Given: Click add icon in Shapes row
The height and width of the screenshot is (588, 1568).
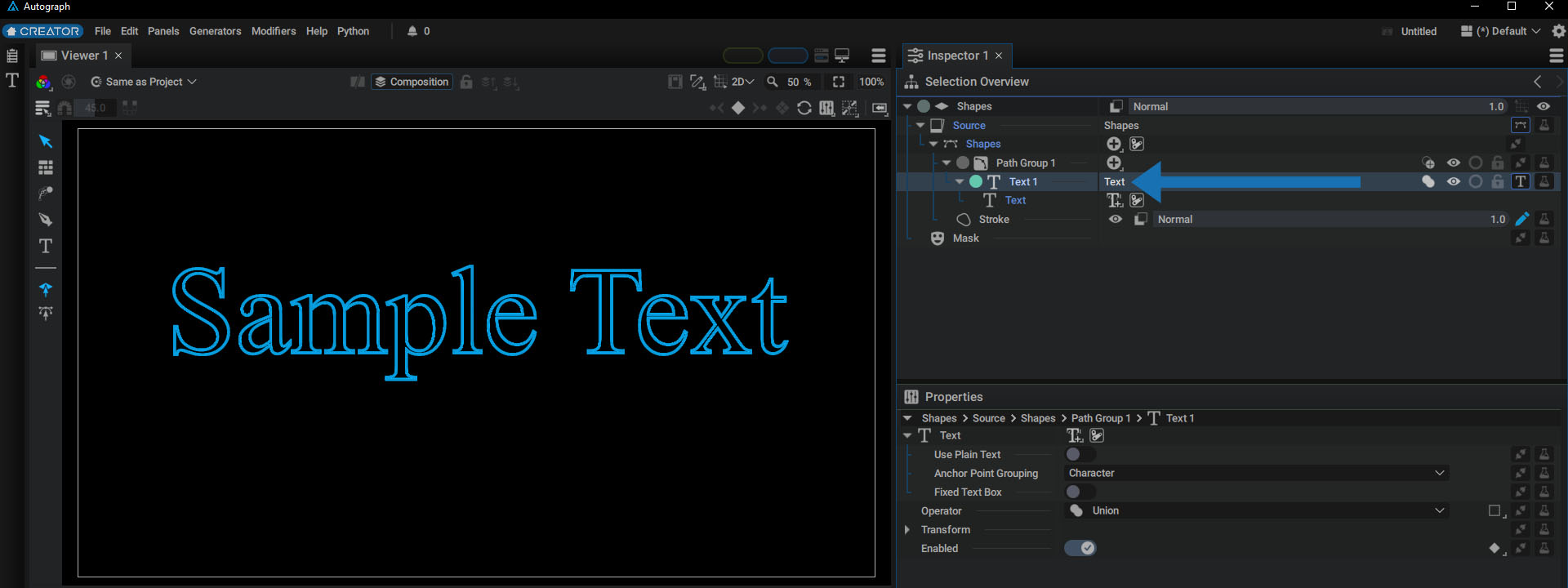Looking at the screenshot, I should coord(1115,144).
